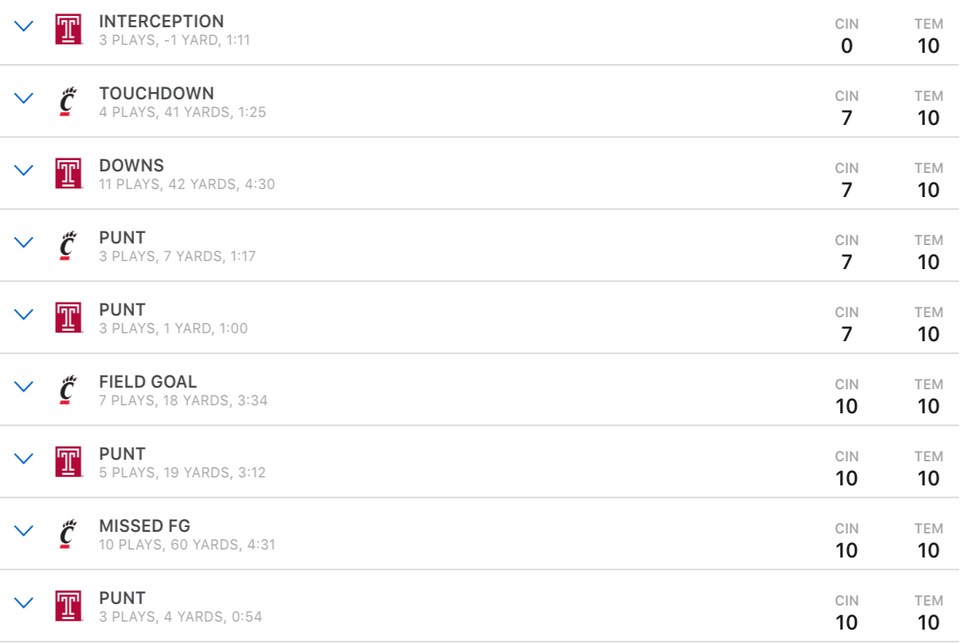966x644 pixels.
Task: Click Temple logo on Downs drive
Action: point(68,174)
